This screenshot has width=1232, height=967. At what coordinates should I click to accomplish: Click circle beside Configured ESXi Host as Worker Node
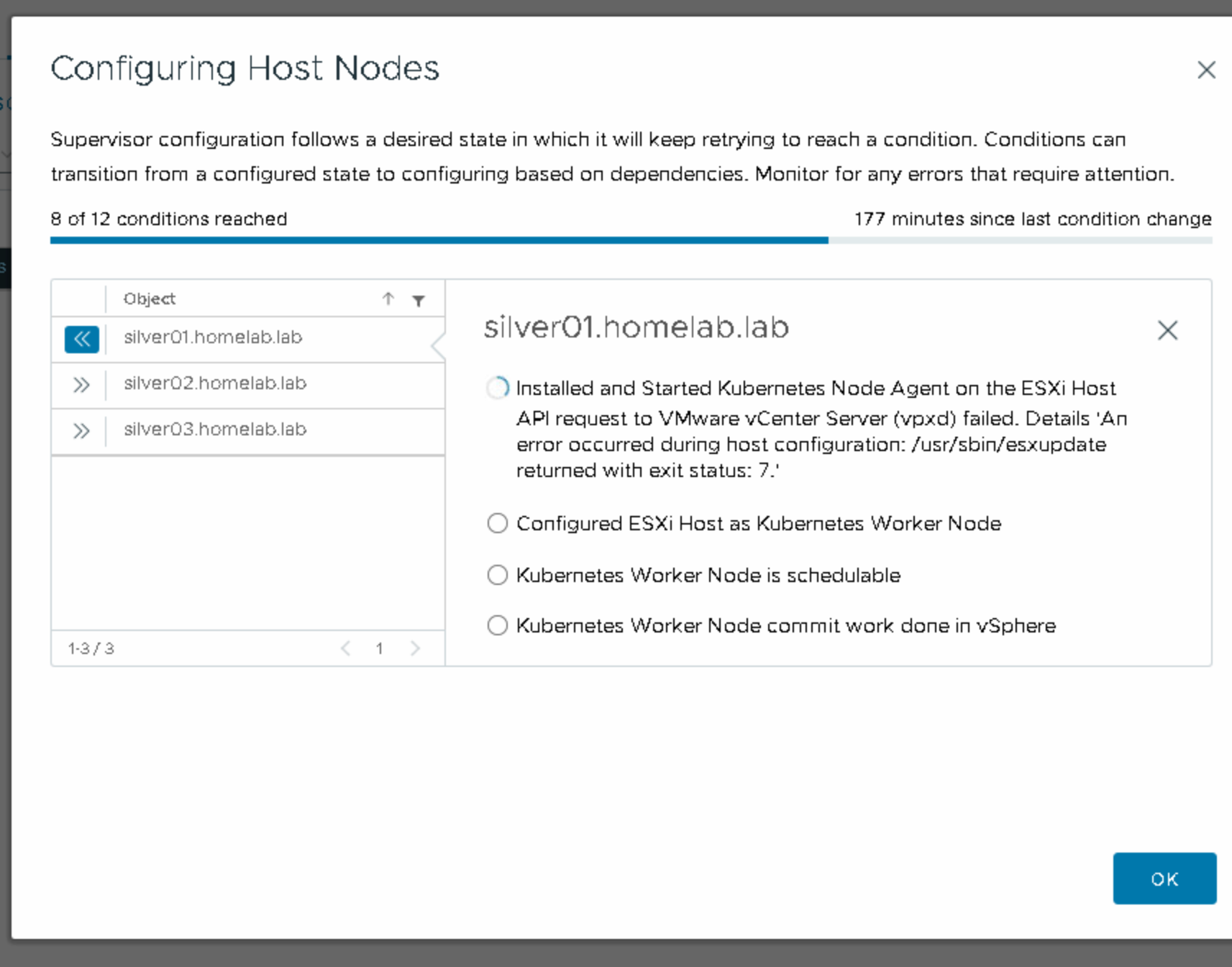tap(497, 523)
